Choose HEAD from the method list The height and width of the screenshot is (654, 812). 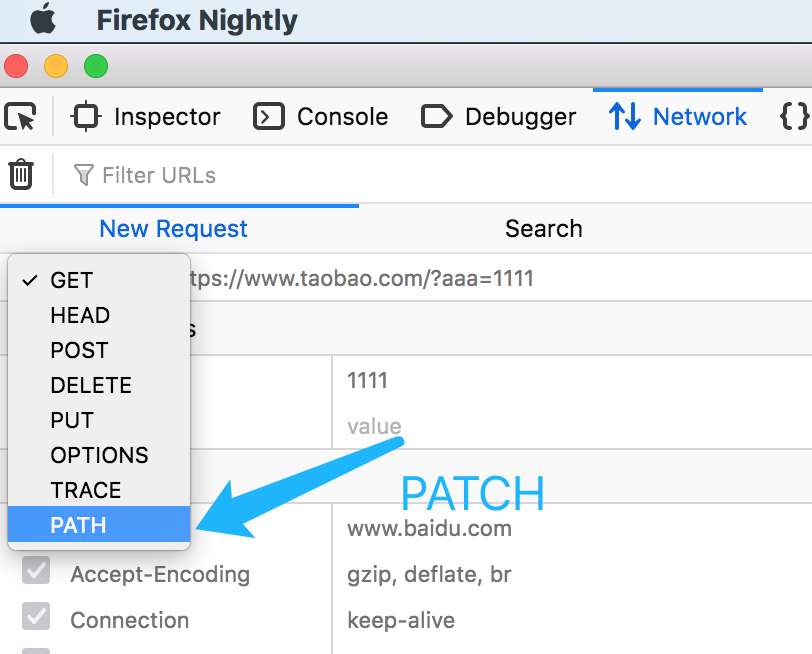click(x=99, y=315)
